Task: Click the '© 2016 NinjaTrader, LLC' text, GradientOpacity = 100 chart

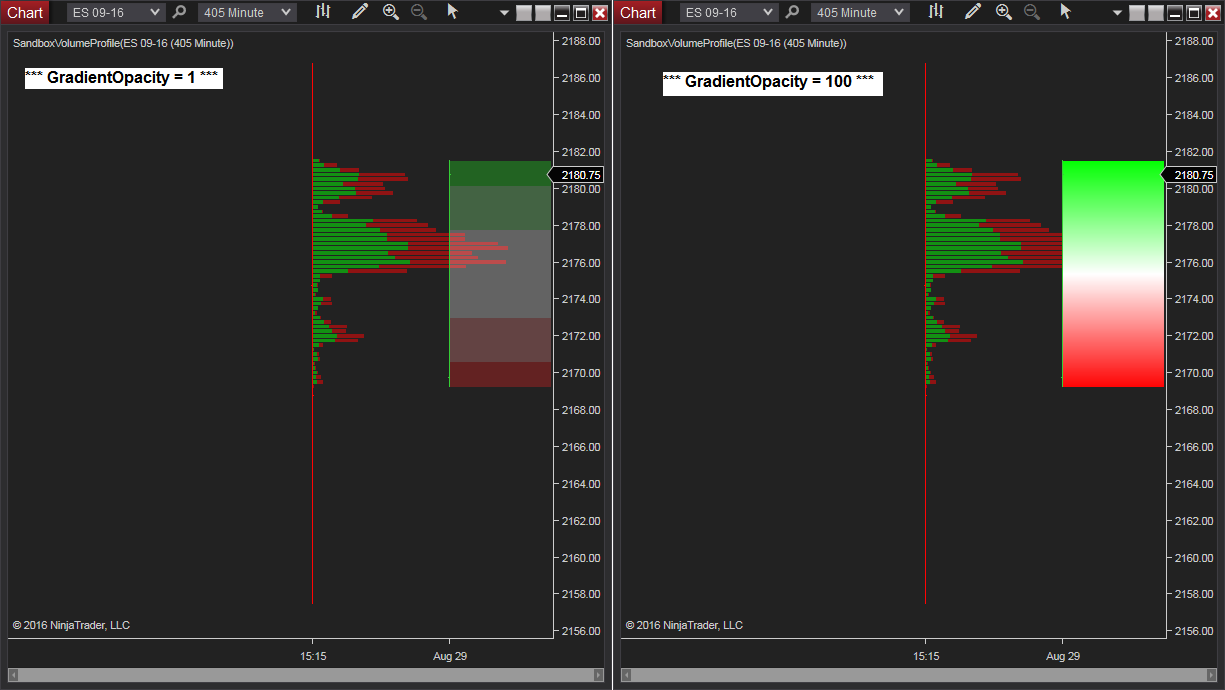Action: (684, 625)
